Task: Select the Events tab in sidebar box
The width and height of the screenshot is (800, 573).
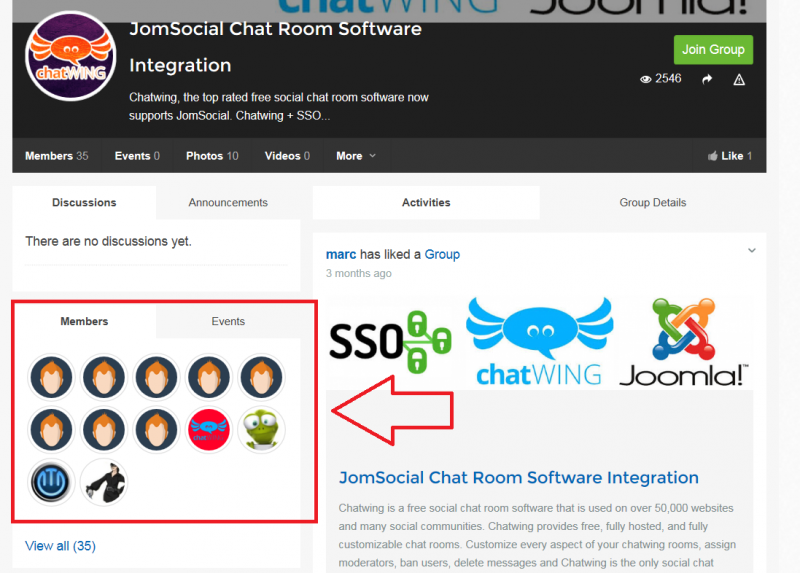Action: click(228, 321)
